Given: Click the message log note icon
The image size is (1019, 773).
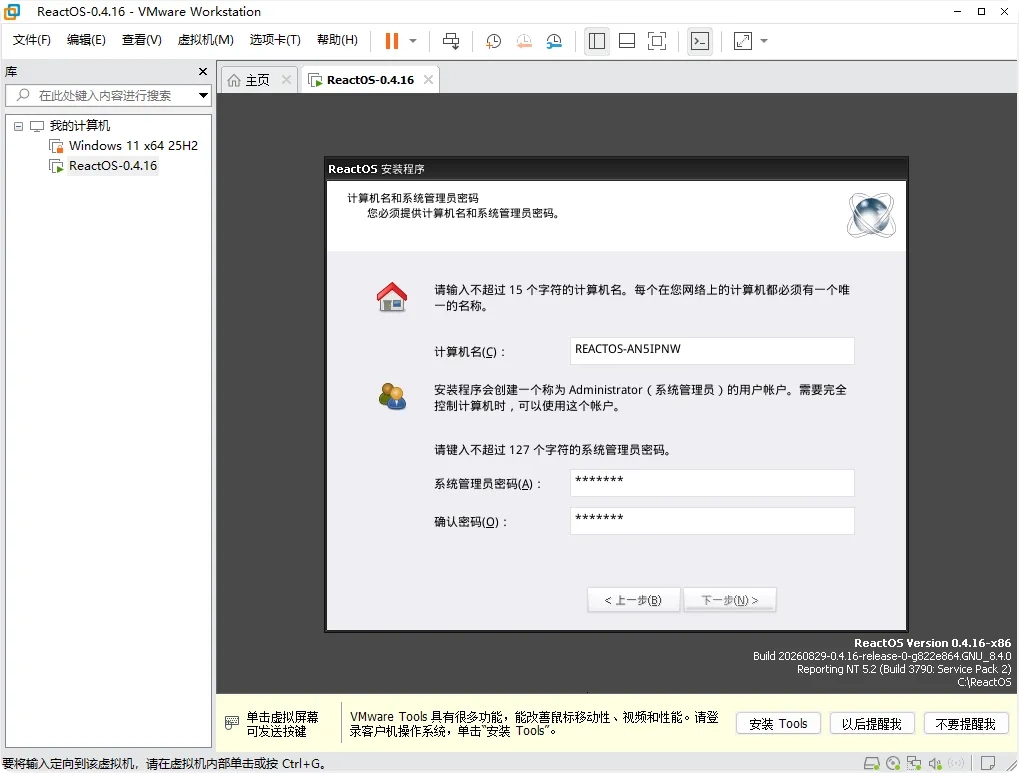Looking at the screenshot, I should [x=988, y=763].
